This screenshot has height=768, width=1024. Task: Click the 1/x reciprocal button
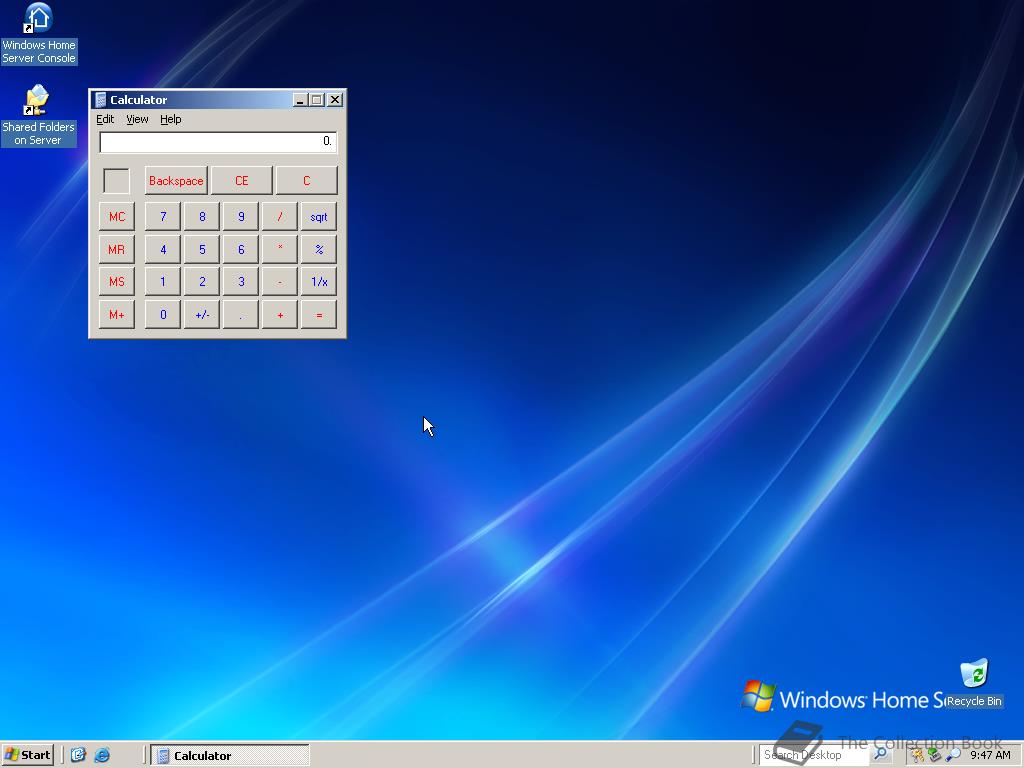pos(319,282)
